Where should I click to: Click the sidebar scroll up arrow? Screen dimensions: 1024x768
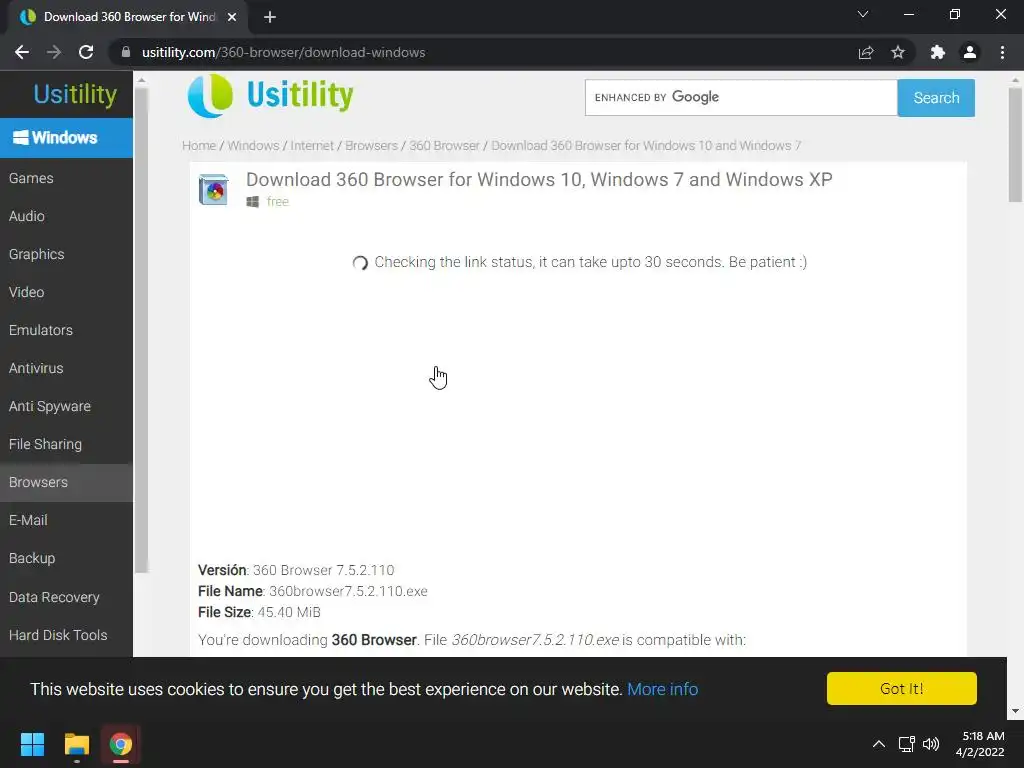141,80
